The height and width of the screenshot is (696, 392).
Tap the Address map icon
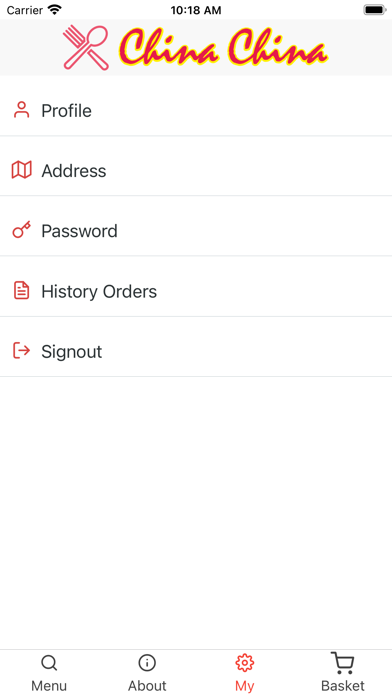21,170
